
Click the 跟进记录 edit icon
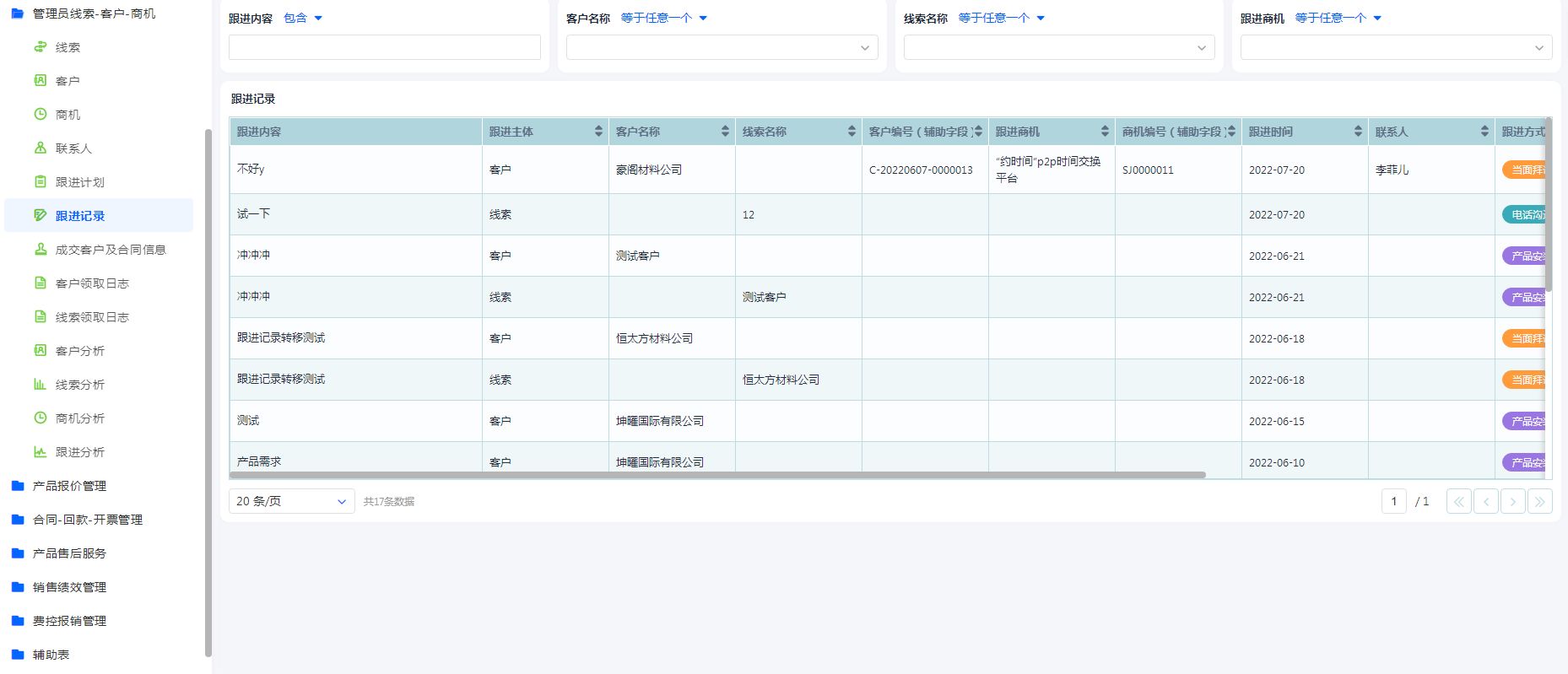tap(40, 216)
